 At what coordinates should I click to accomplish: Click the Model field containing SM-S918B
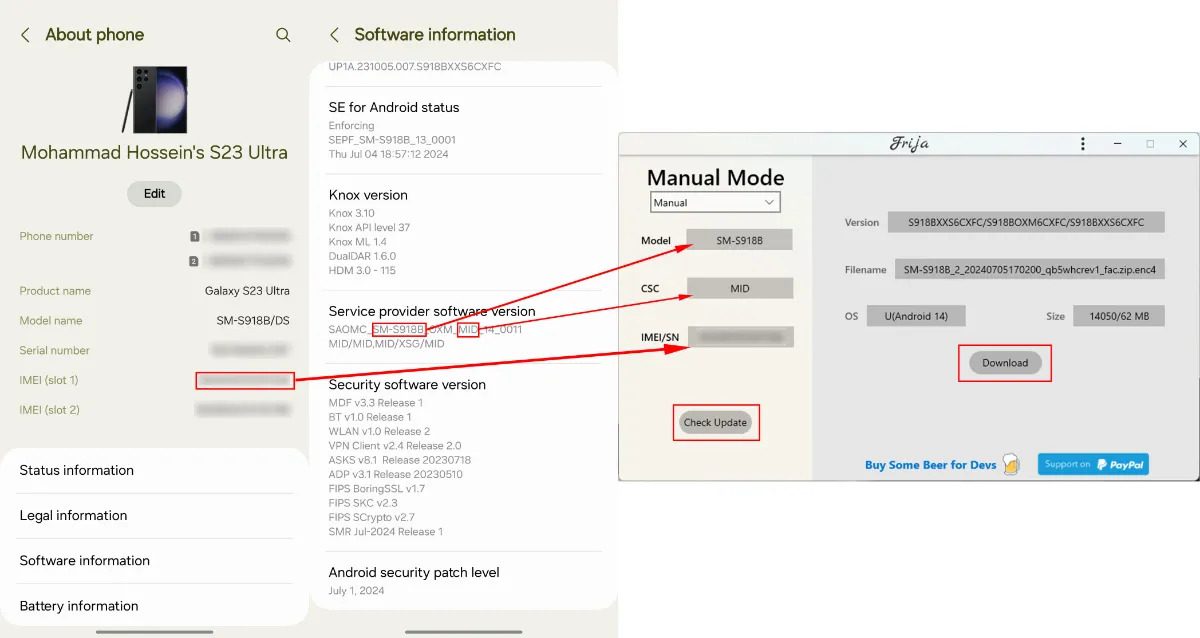point(740,240)
